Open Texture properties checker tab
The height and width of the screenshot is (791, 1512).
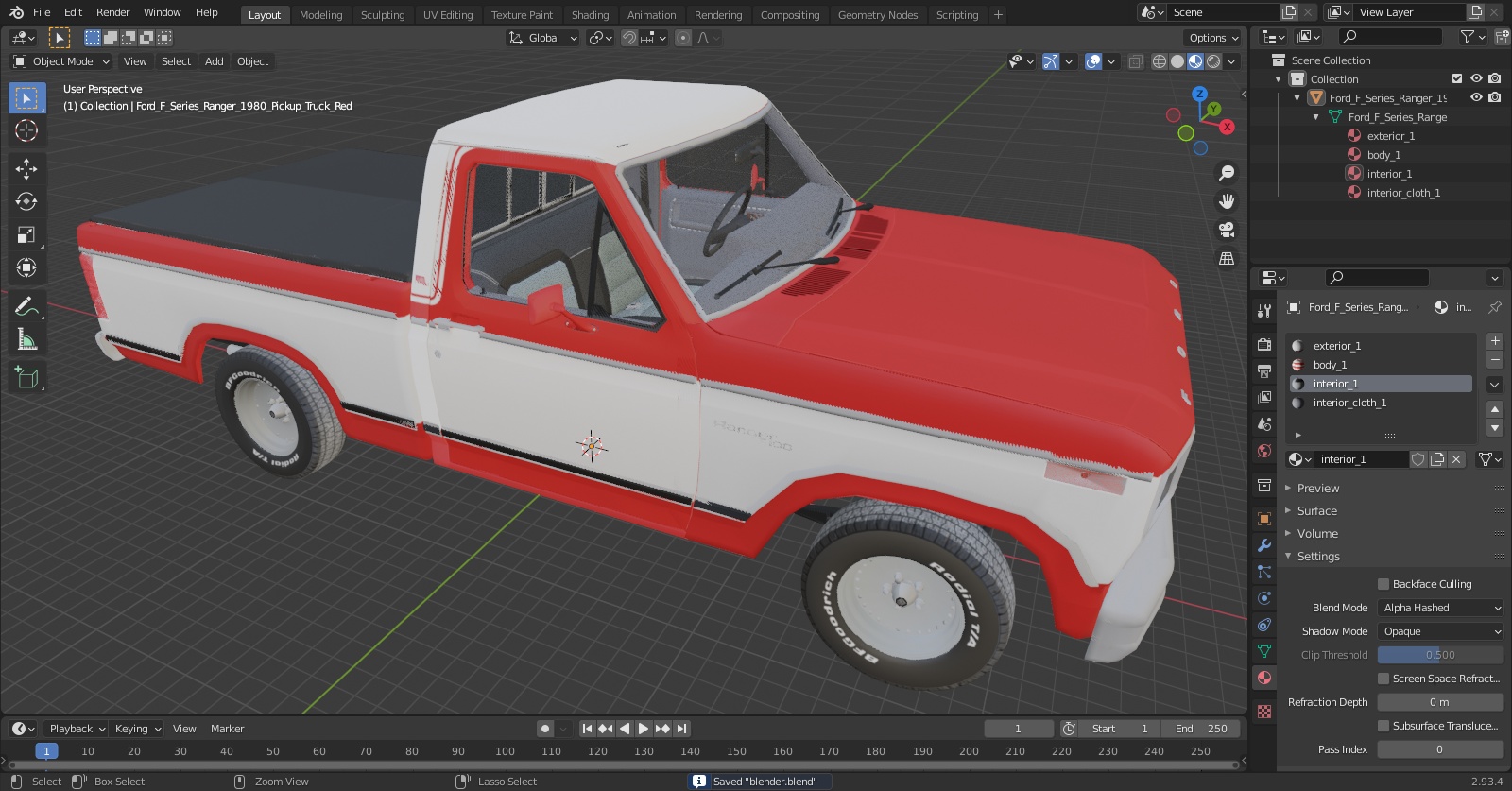(1264, 711)
